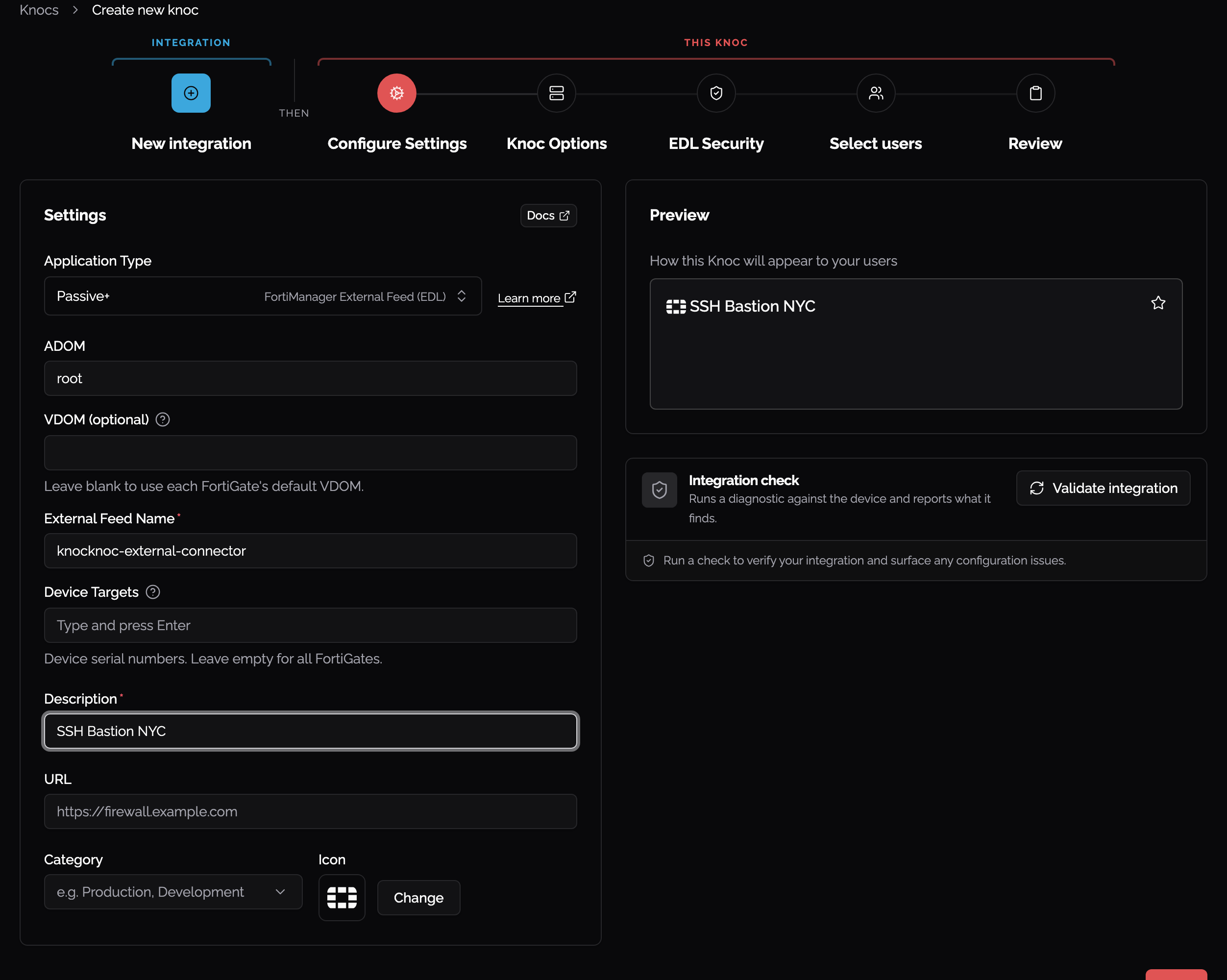Viewport: 1227px width, 980px height.
Task: Select the Review step label
Action: [1034, 144]
